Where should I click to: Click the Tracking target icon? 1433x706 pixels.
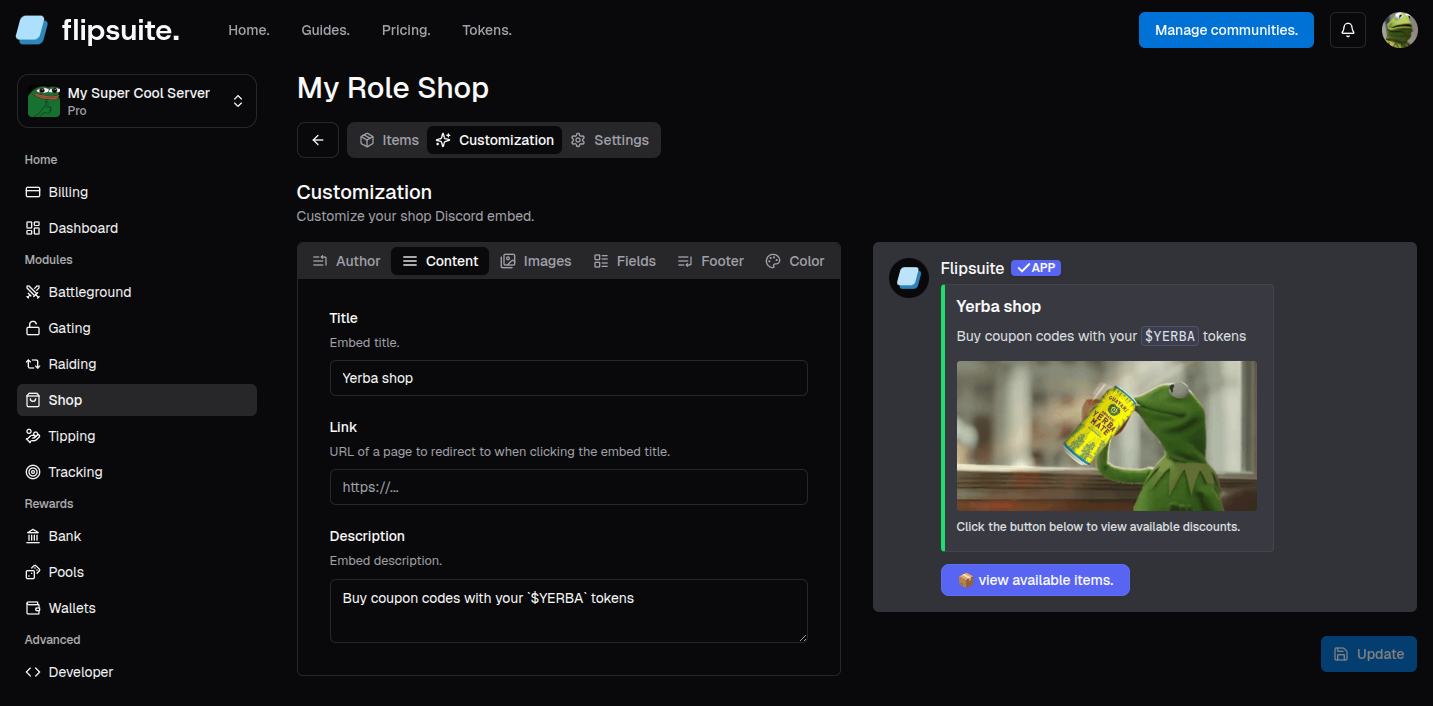click(33, 472)
